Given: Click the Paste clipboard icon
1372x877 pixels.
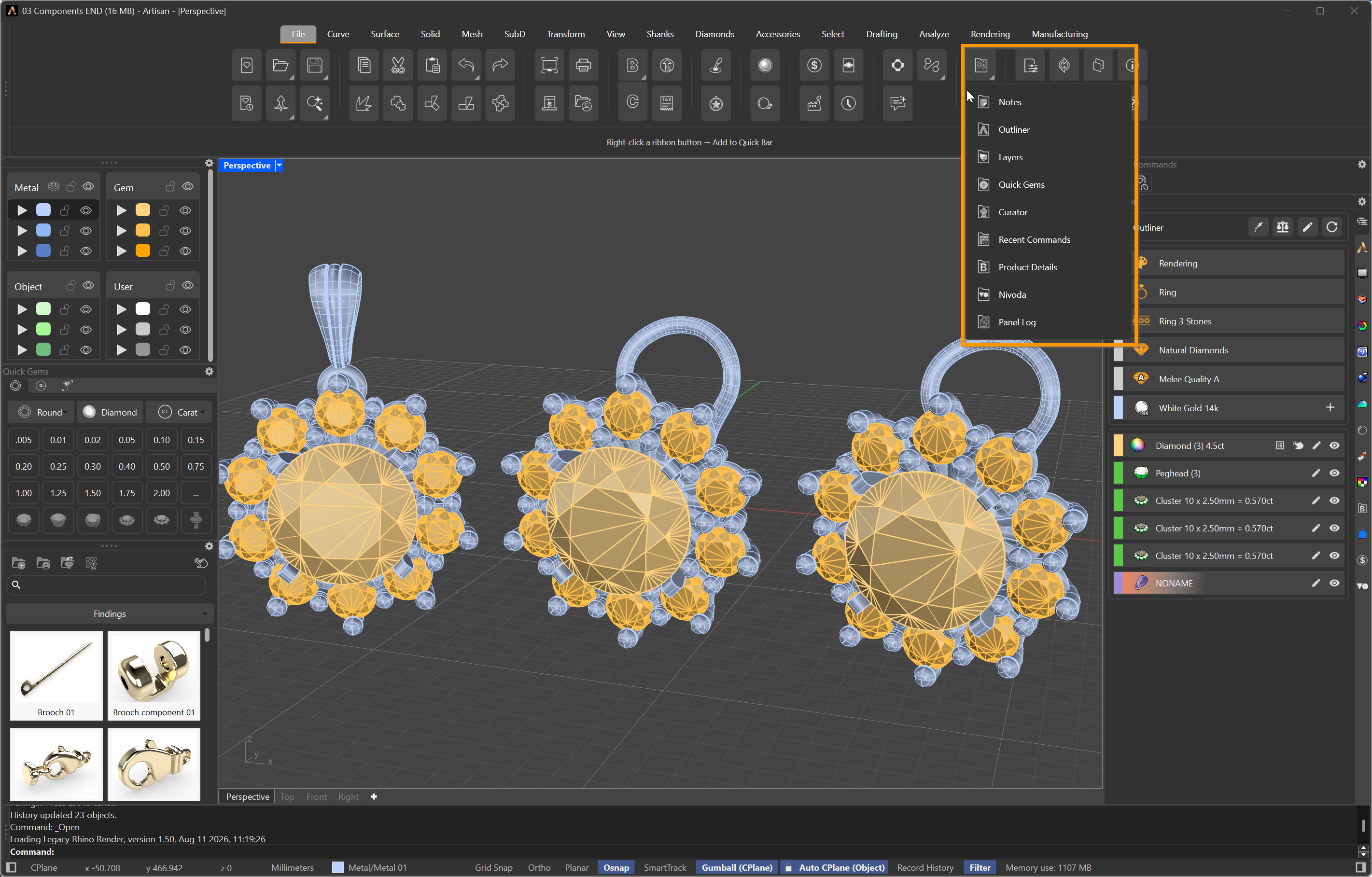Looking at the screenshot, I should [x=433, y=66].
